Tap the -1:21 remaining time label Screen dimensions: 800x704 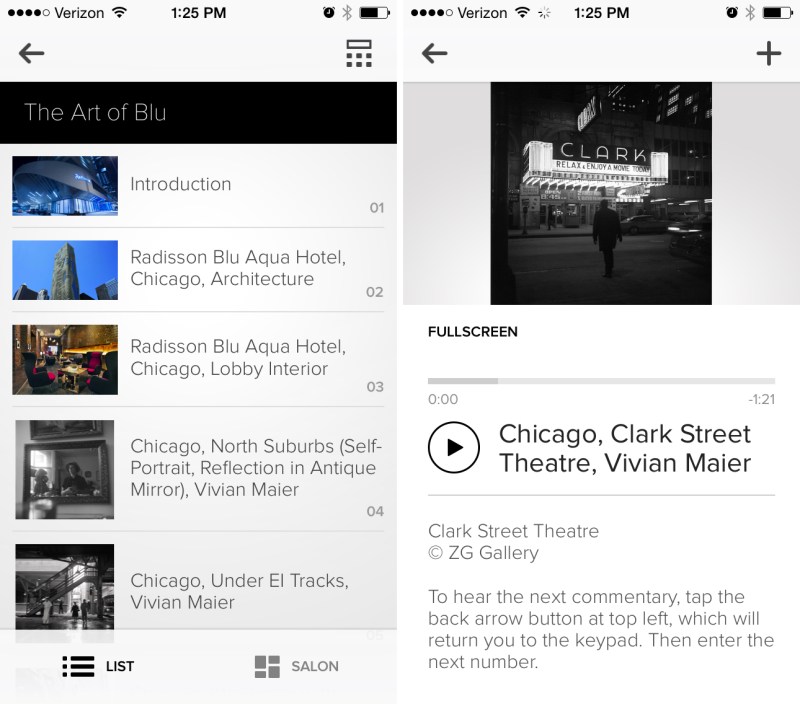[x=762, y=399]
